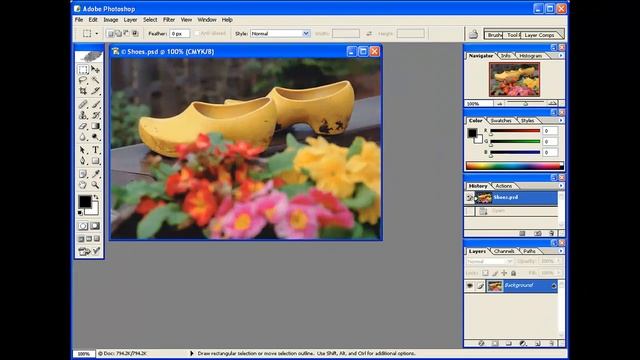This screenshot has width=640, height=360.
Task: Hide the Background layer eye icon
Action: point(470,286)
